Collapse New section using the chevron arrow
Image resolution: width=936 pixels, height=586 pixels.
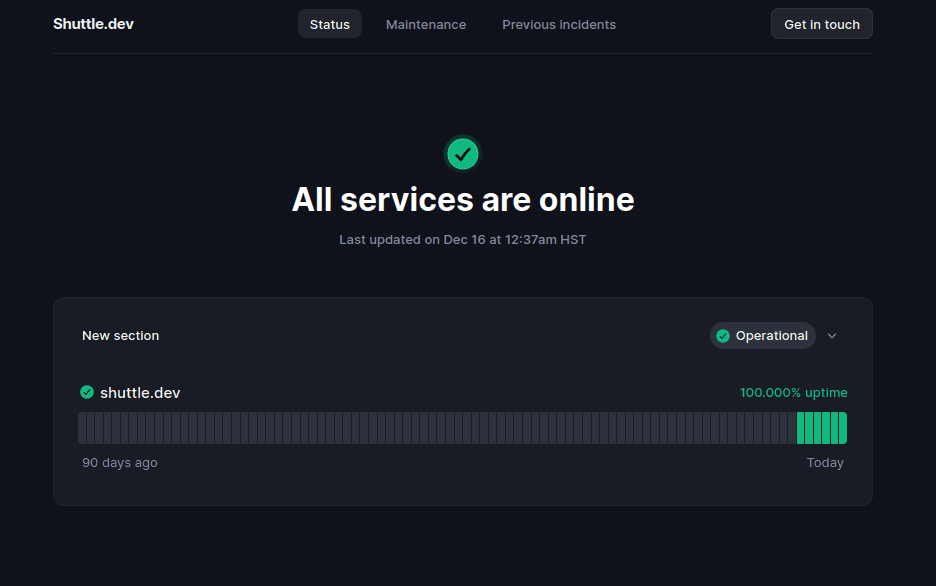832,336
